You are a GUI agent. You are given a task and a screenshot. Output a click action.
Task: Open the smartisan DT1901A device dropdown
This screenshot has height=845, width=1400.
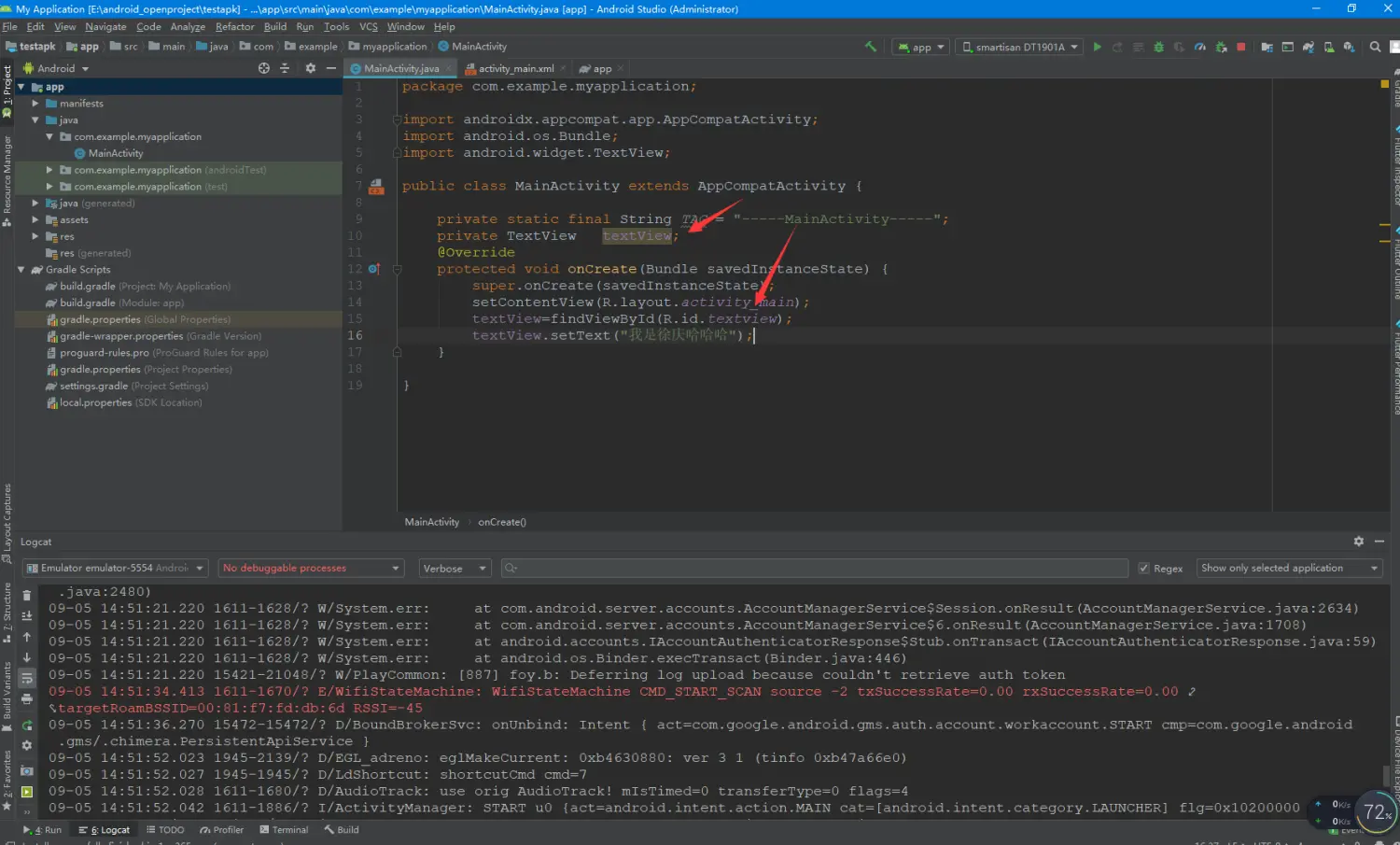[x=1020, y=47]
